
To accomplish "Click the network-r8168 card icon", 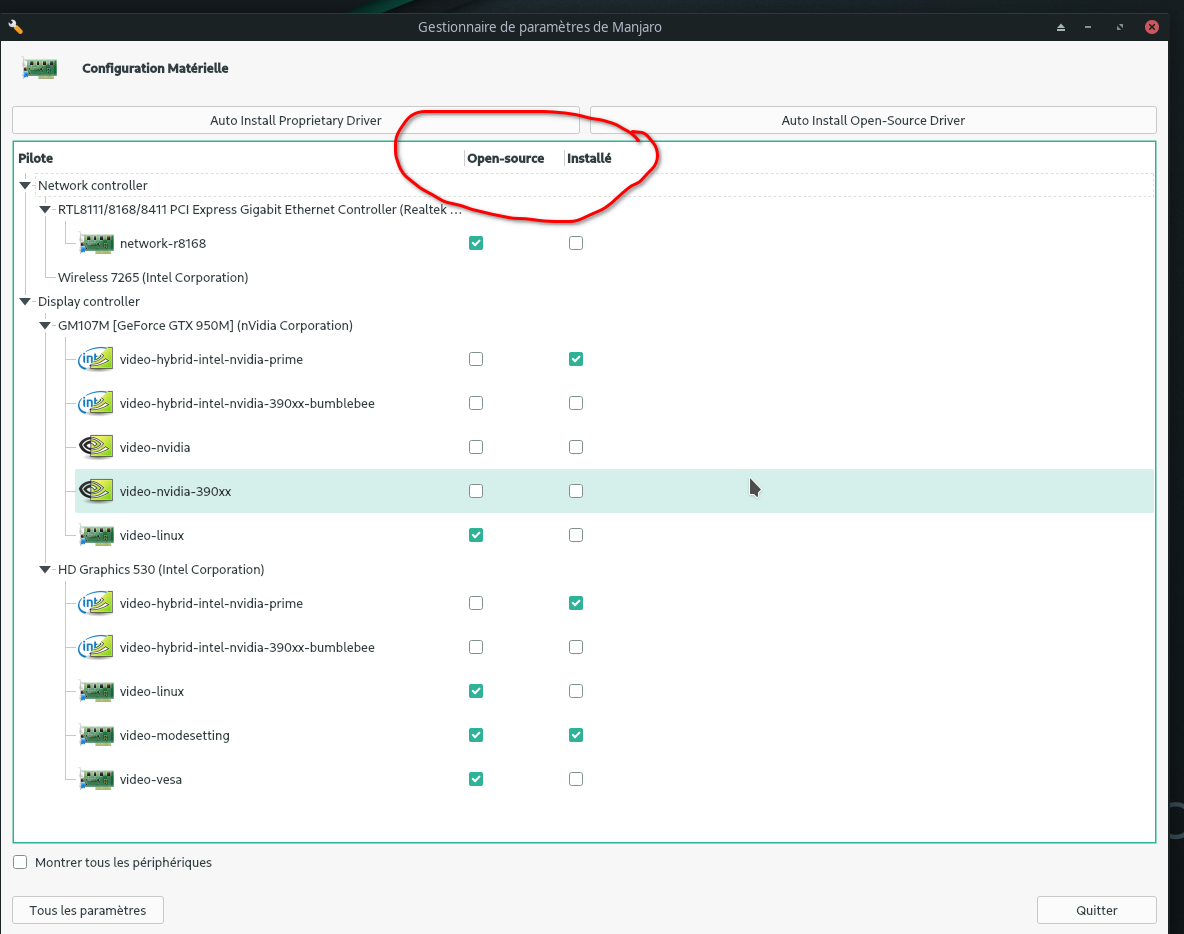I will point(97,243).
